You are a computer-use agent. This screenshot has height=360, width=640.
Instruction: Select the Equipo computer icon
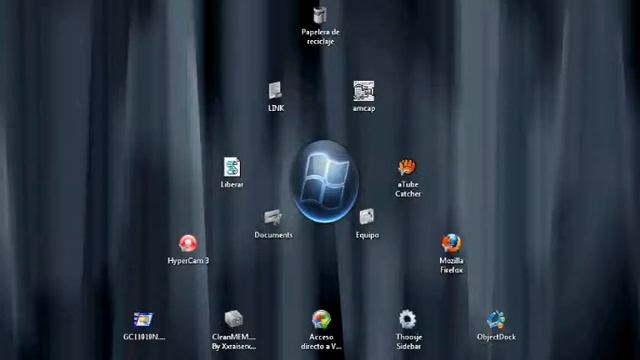coord(367,217)
